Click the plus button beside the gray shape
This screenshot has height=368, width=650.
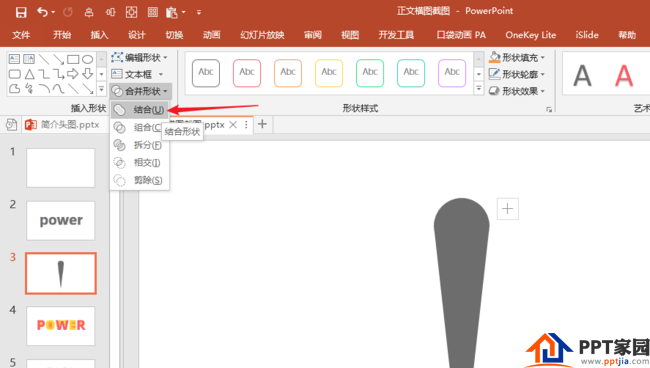coord(507,208)
